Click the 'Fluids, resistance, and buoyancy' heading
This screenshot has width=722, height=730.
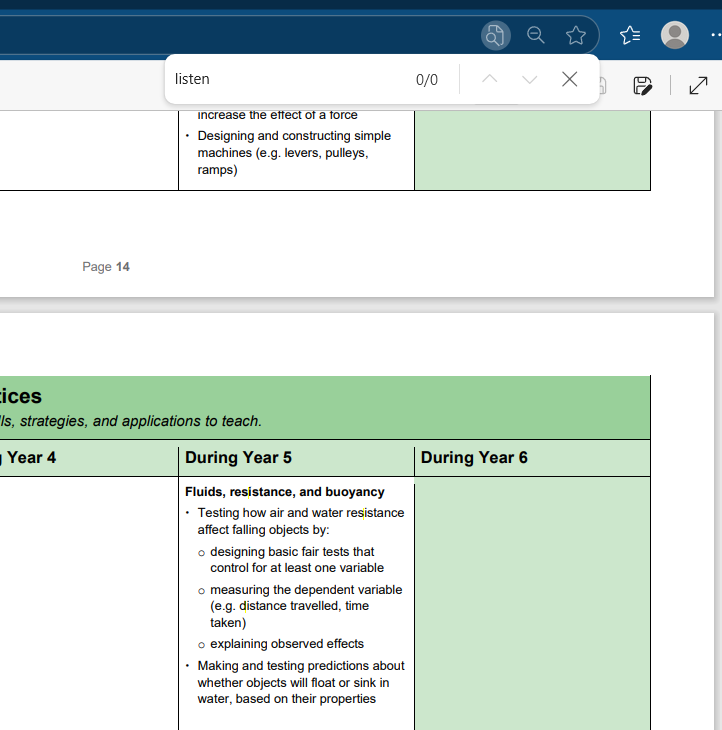(285, 492)
